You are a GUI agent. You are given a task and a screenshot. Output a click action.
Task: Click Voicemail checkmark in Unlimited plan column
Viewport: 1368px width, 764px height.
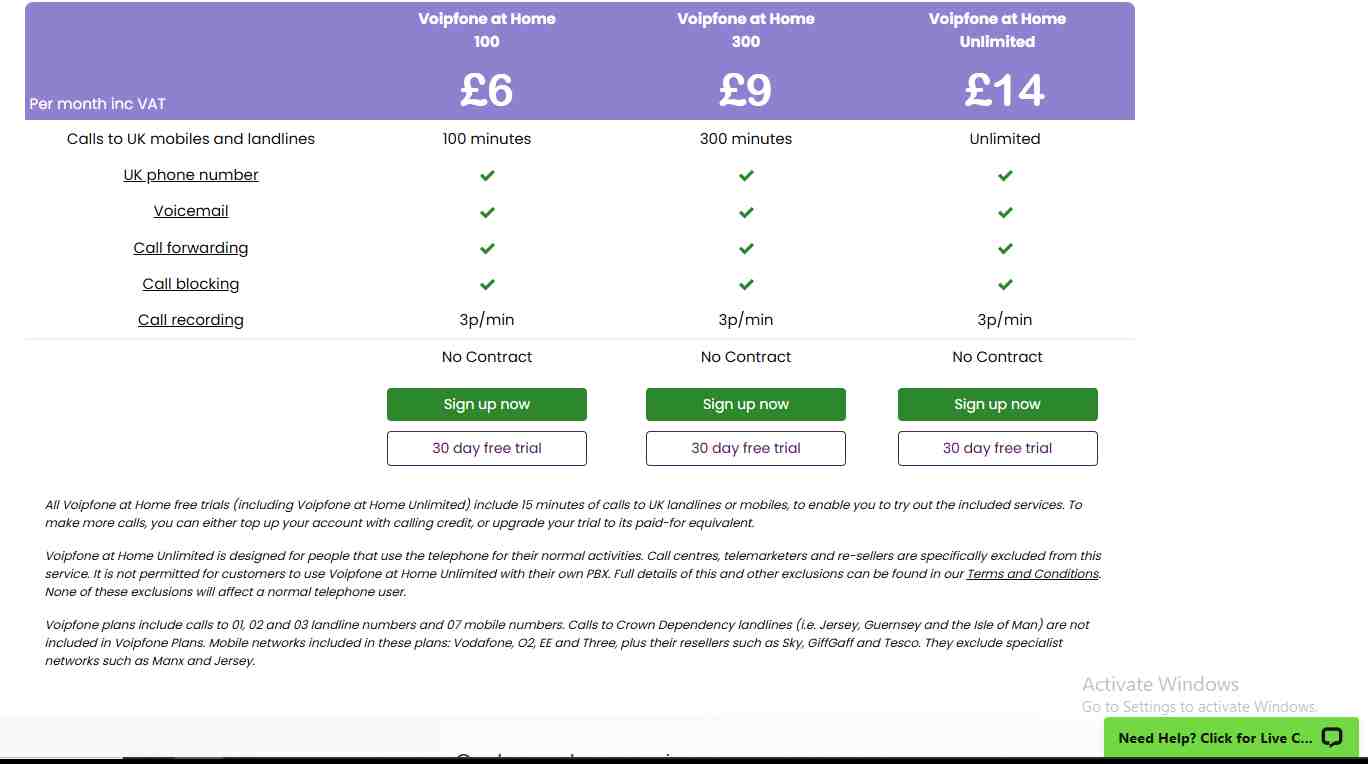(1005, 212)
